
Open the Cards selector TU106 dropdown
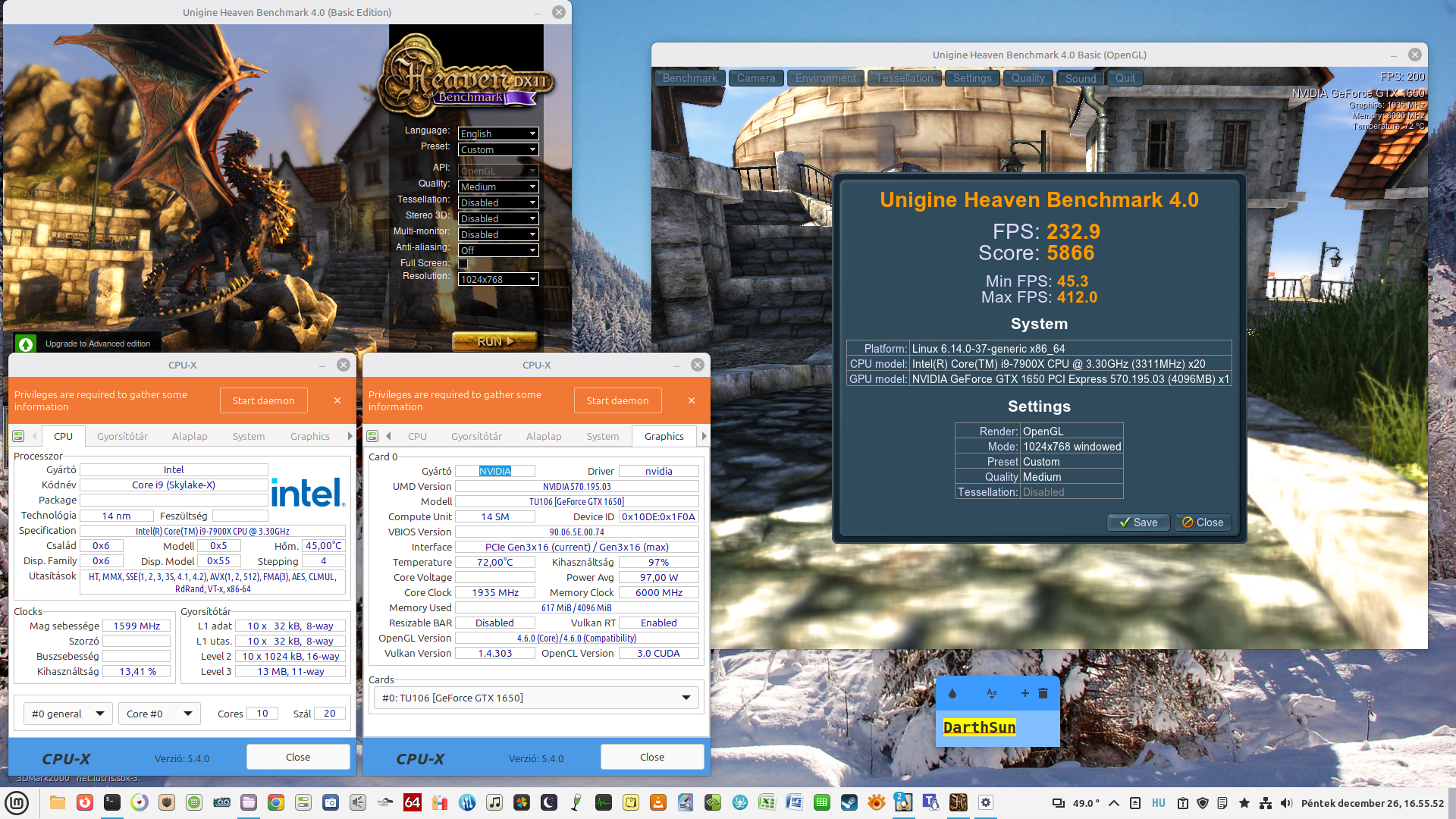coord(535,698)
